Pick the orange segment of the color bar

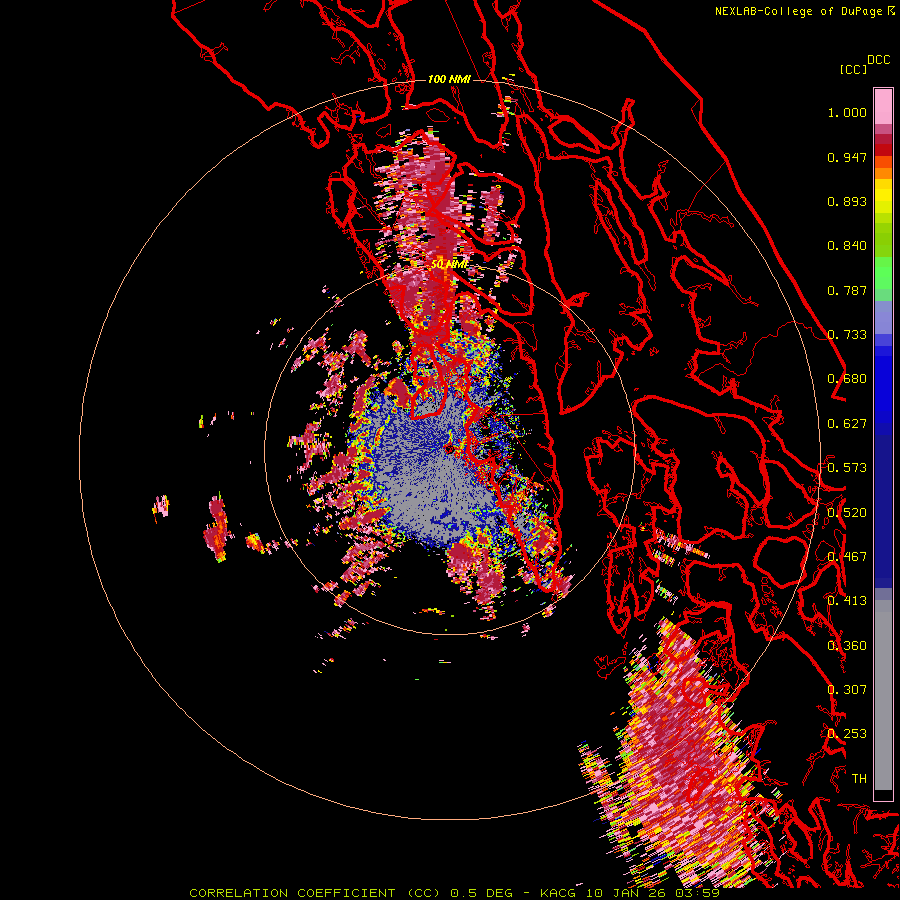click(x=883, y=173)
